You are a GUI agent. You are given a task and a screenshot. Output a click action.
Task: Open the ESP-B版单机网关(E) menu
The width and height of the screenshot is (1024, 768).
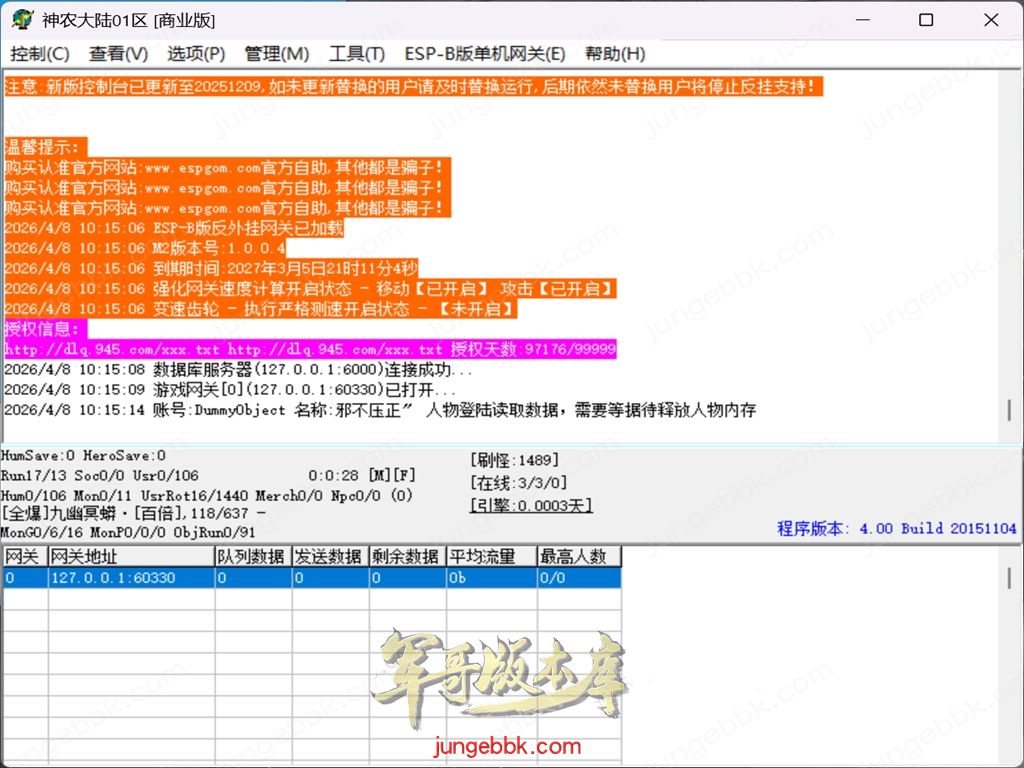tap(484, 54)
